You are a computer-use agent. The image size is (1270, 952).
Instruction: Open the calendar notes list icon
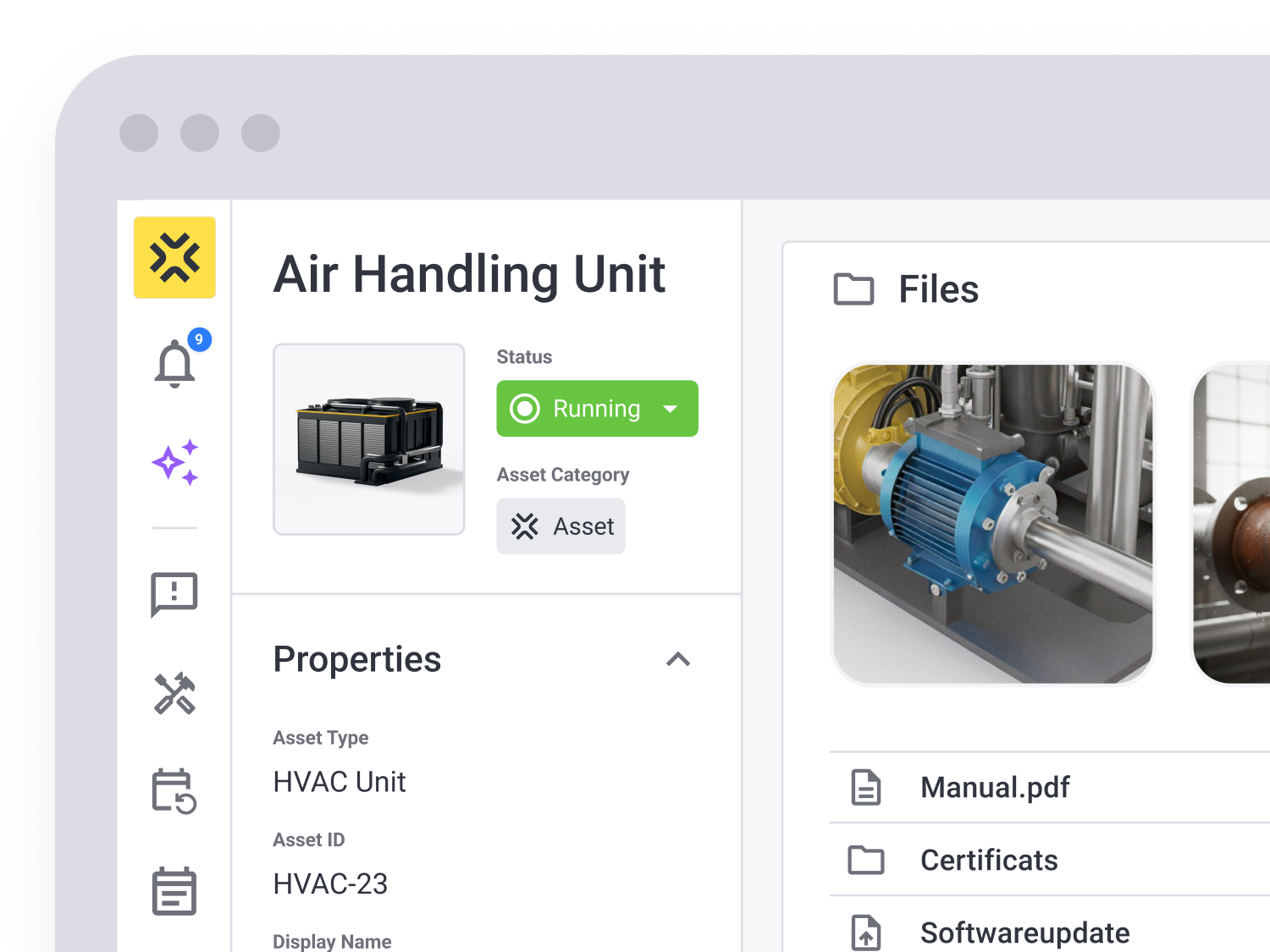tap(174, 891)
